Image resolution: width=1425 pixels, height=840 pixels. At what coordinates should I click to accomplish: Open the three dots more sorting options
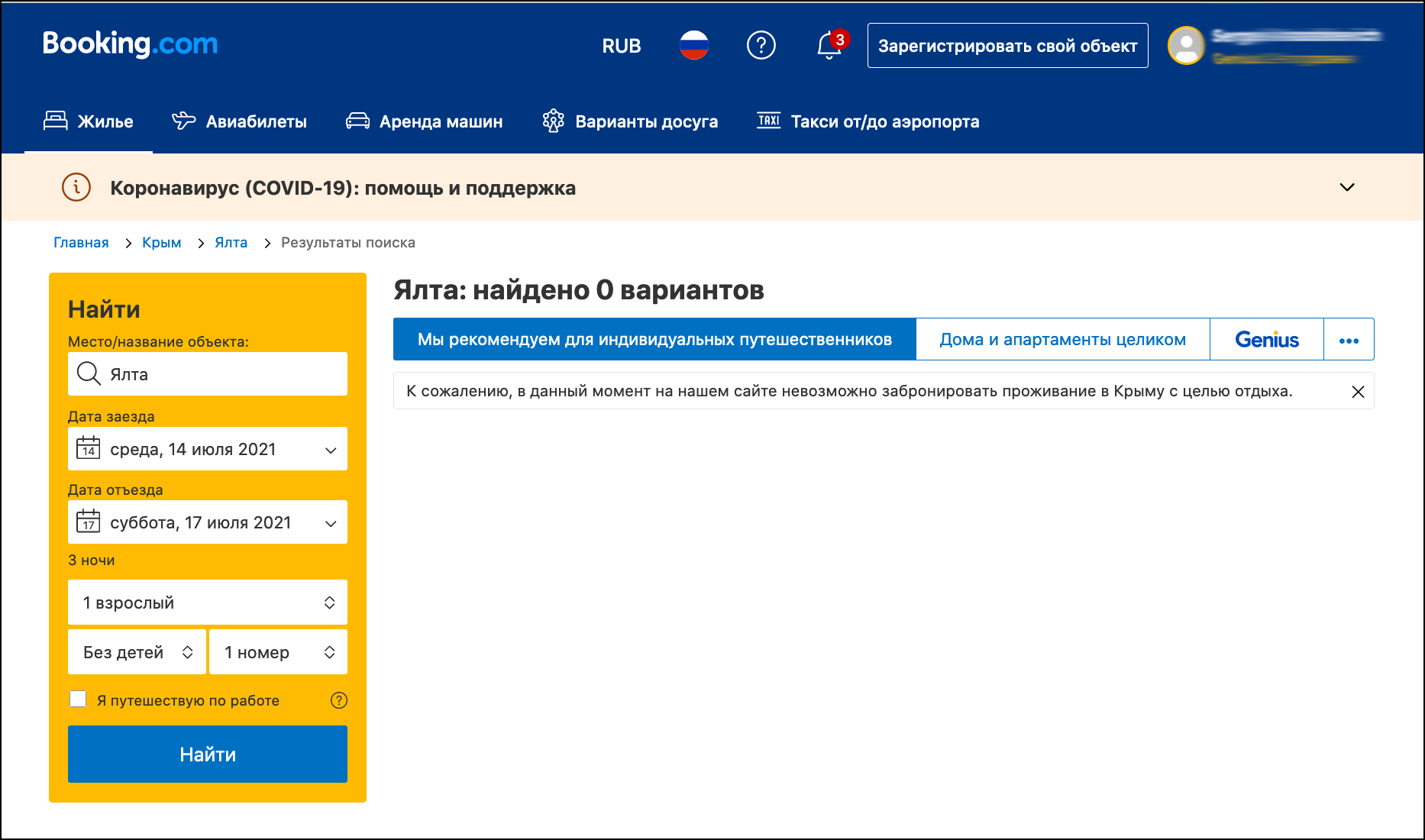[x=1349, y=340]
